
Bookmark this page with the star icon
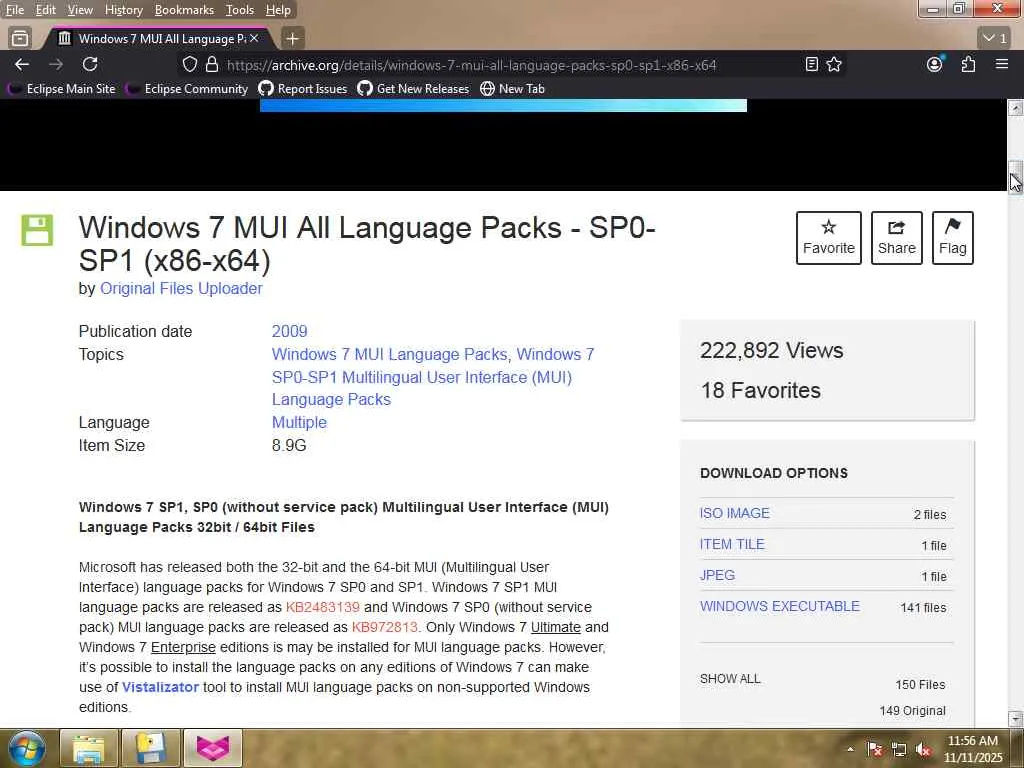(834, 64)
